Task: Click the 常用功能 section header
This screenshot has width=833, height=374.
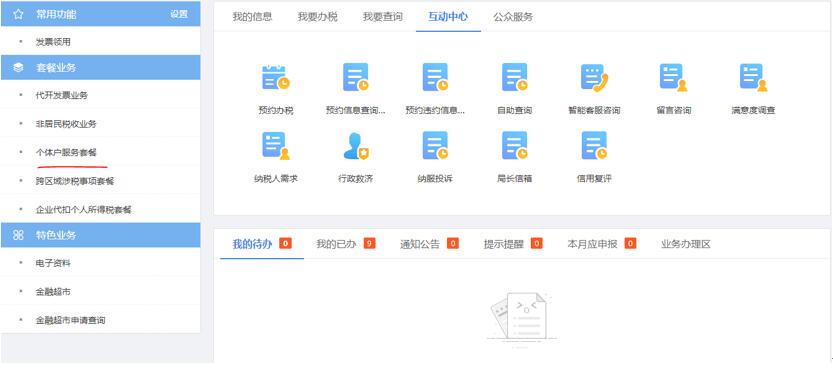Action: [101, 14]
